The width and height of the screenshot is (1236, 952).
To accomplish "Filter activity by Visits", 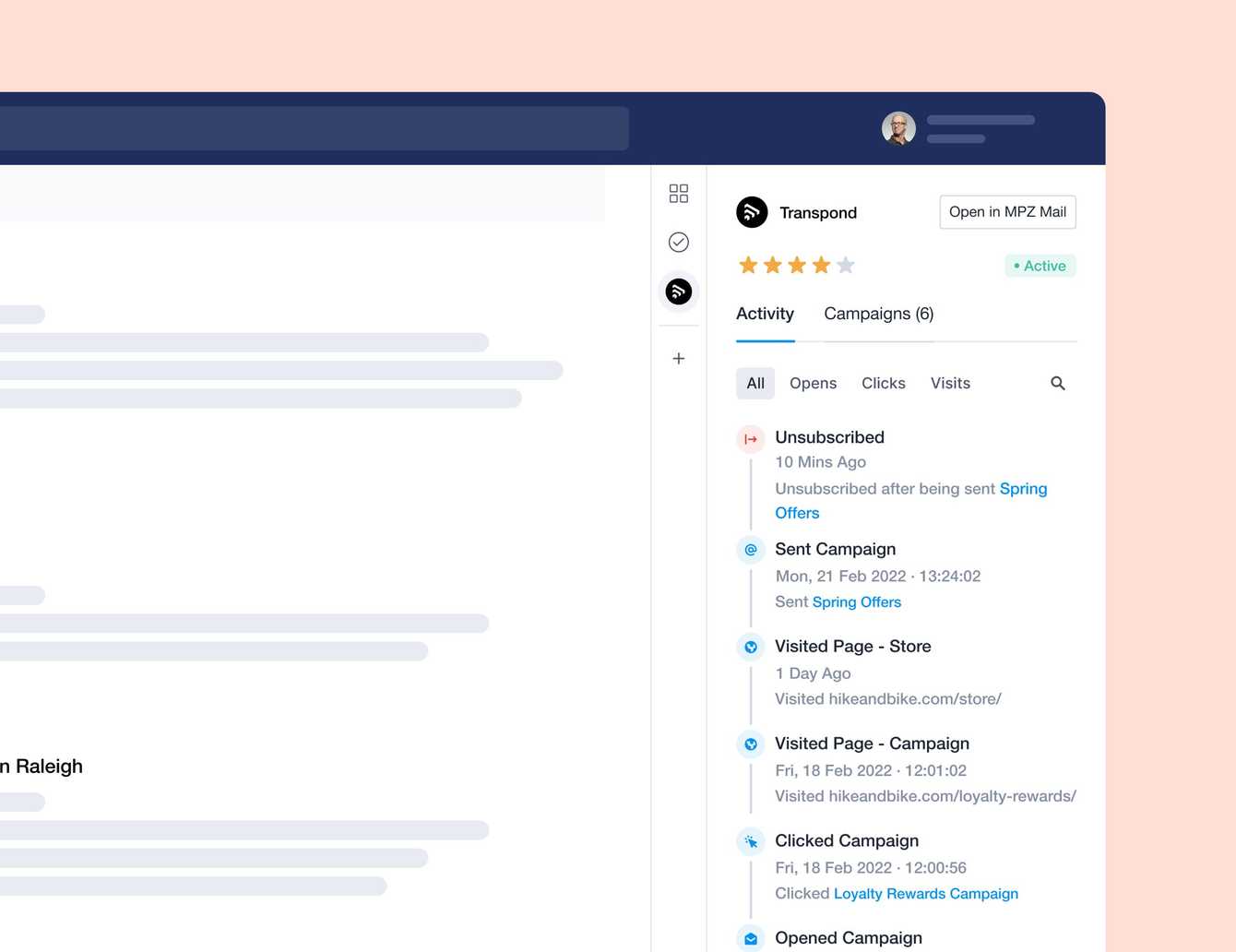I will coord(950,383).
